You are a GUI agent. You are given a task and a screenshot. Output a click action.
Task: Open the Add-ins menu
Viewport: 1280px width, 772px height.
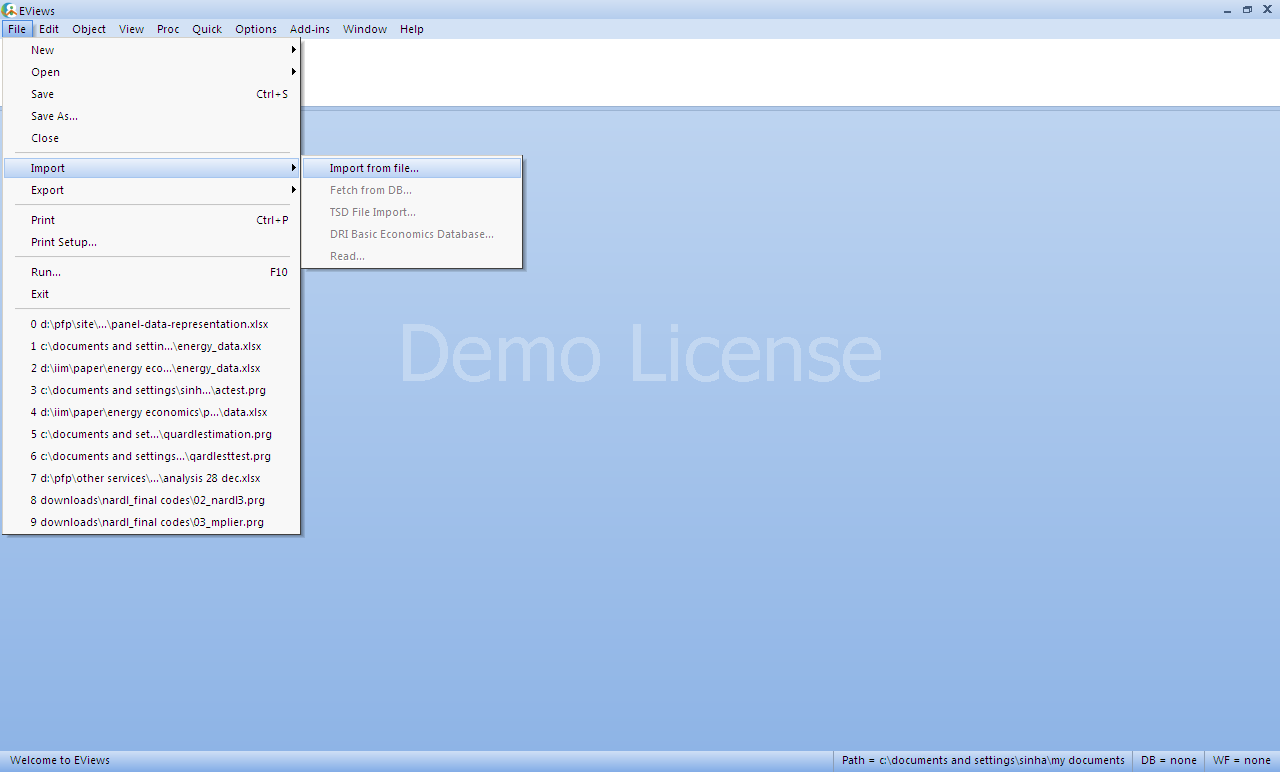point(310,29)
